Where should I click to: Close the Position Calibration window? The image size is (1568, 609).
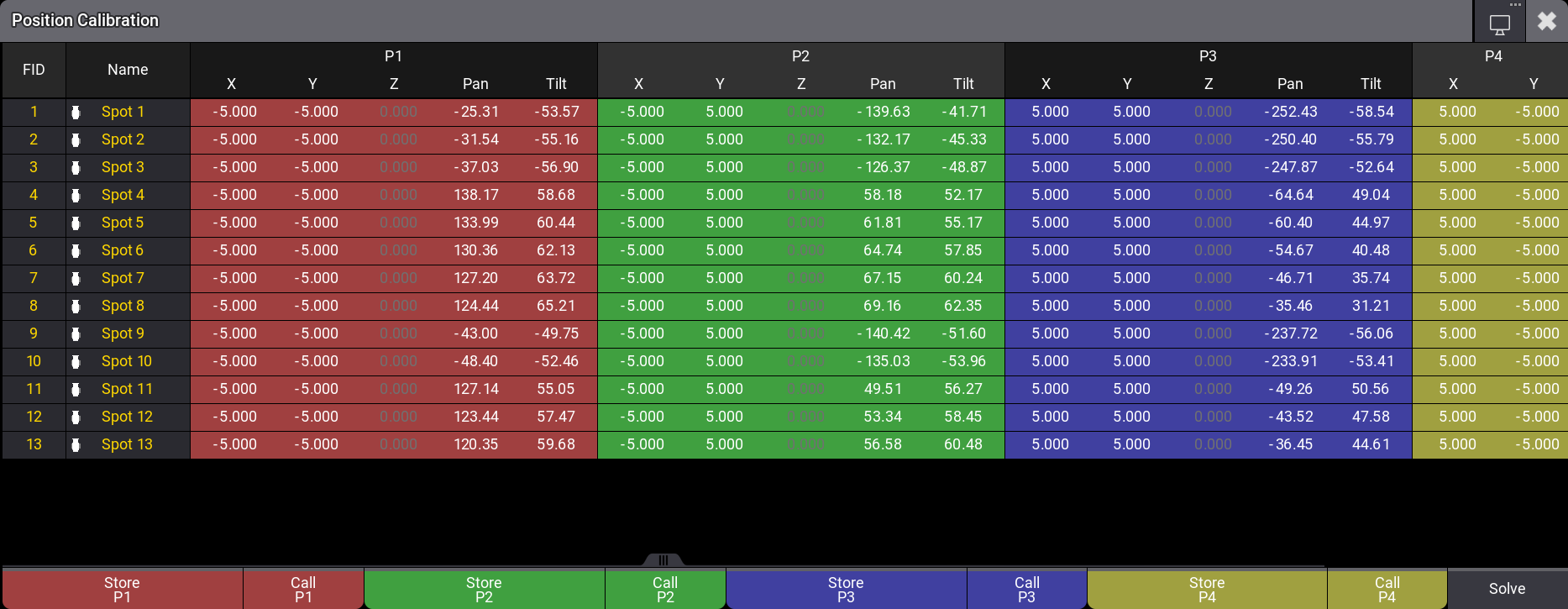1546,21
